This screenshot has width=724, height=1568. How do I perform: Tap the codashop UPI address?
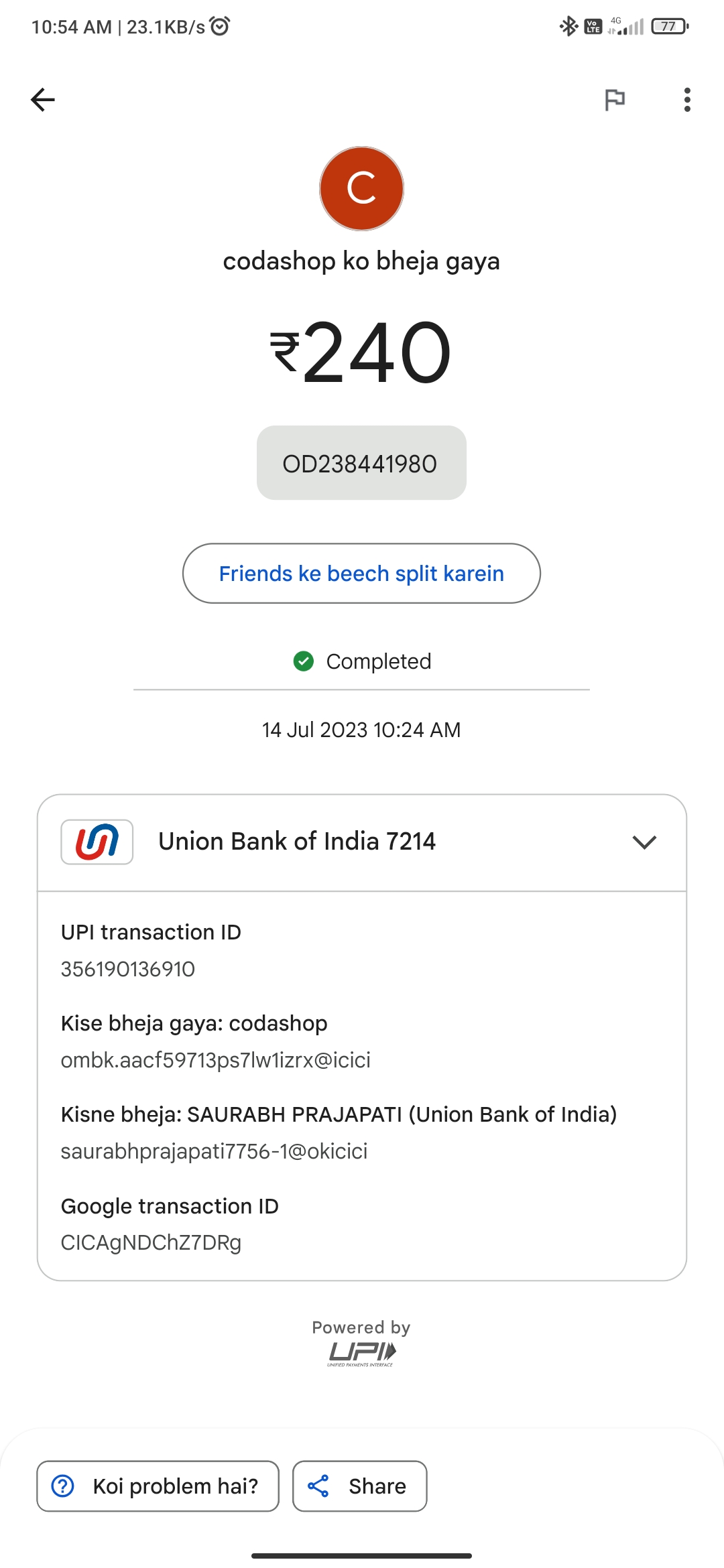coord(215,1060)
